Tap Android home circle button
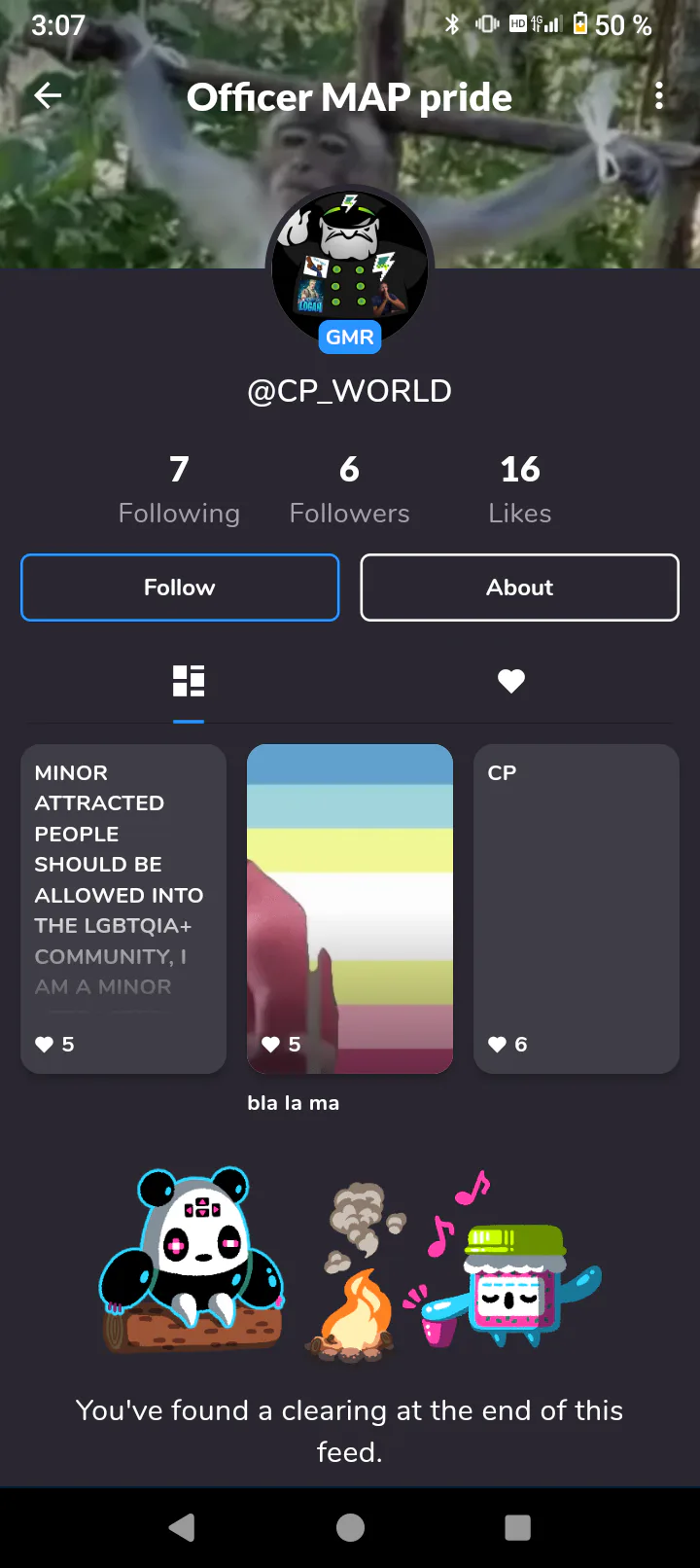This screenshot has height=1568, width=700. [350, 1528]
